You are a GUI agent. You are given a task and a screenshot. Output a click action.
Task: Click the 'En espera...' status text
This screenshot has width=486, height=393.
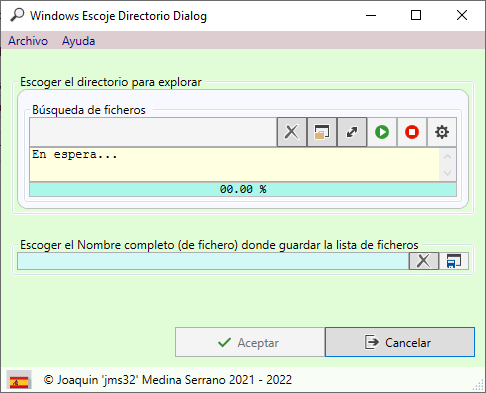(75, 154)
